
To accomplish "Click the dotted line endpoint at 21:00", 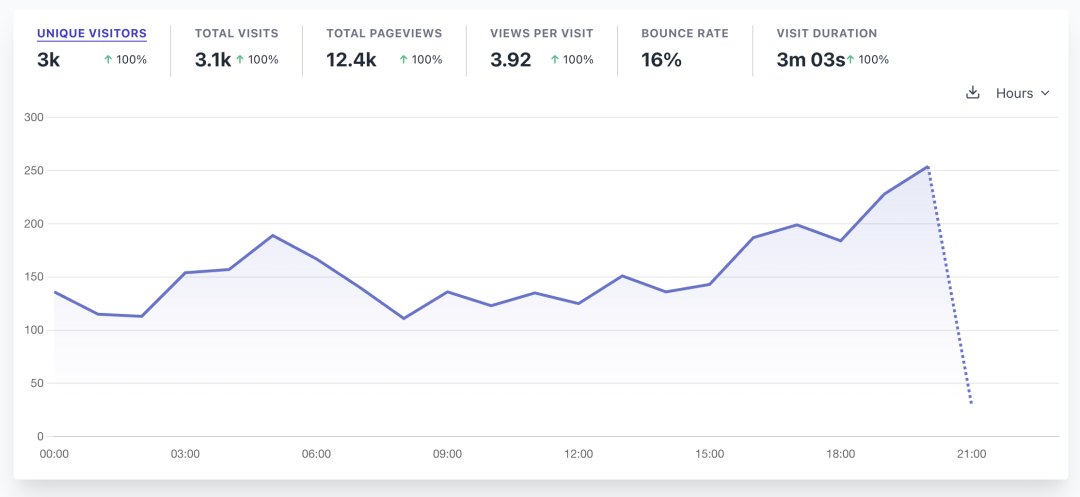I will (x=971, y=403).
